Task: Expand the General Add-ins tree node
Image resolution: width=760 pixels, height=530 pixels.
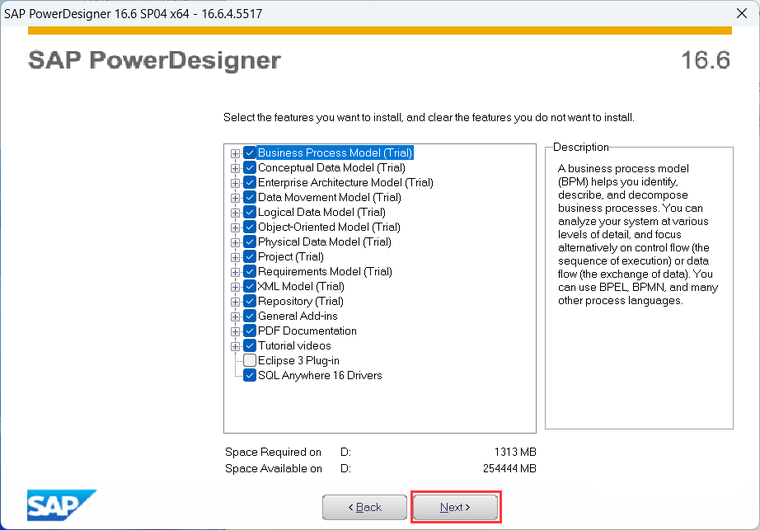Action: (235, 317)
